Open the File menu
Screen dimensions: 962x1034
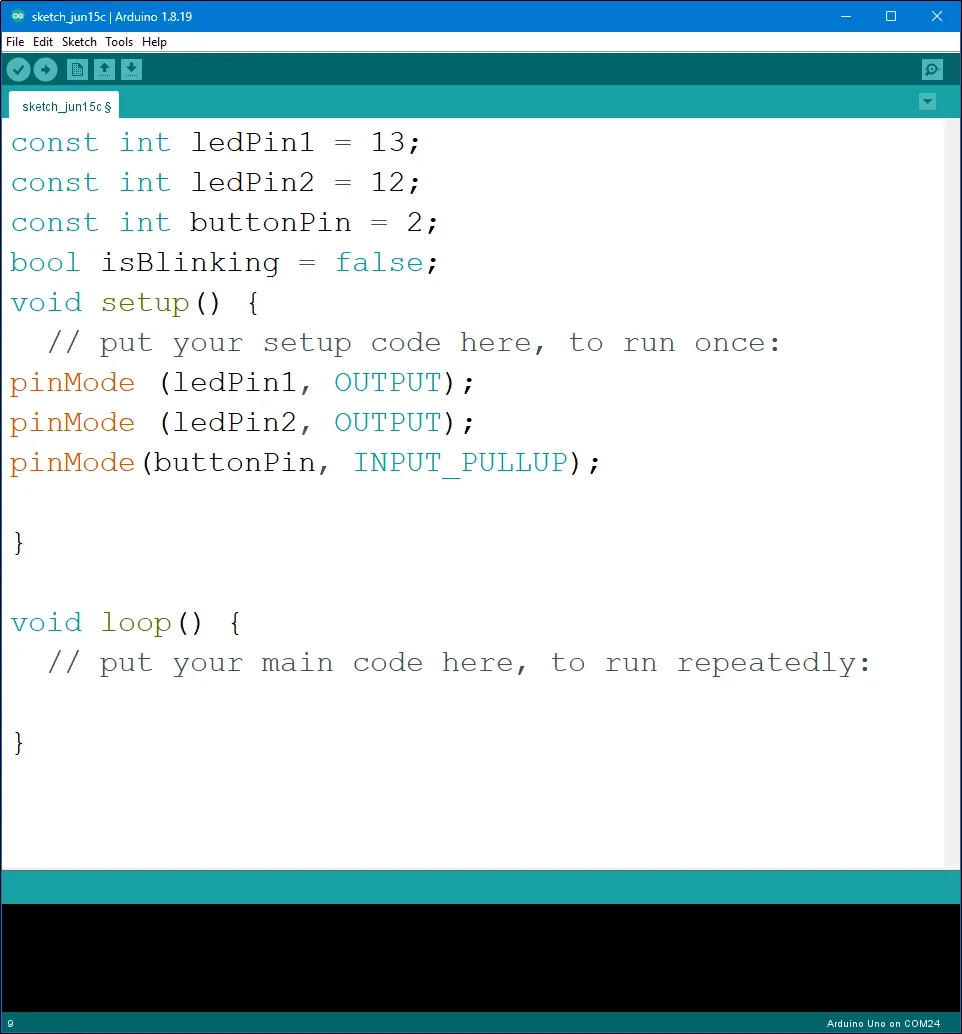15,42
